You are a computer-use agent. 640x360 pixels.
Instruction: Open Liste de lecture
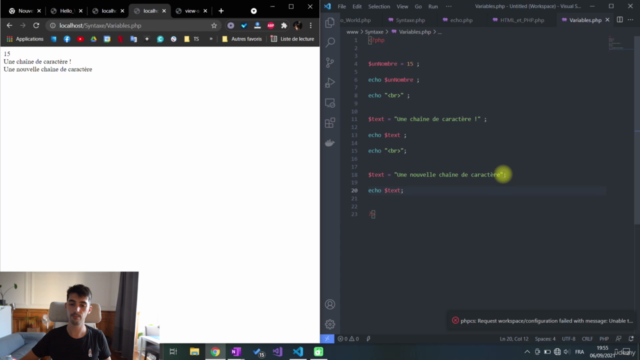(x=292, y=39)
